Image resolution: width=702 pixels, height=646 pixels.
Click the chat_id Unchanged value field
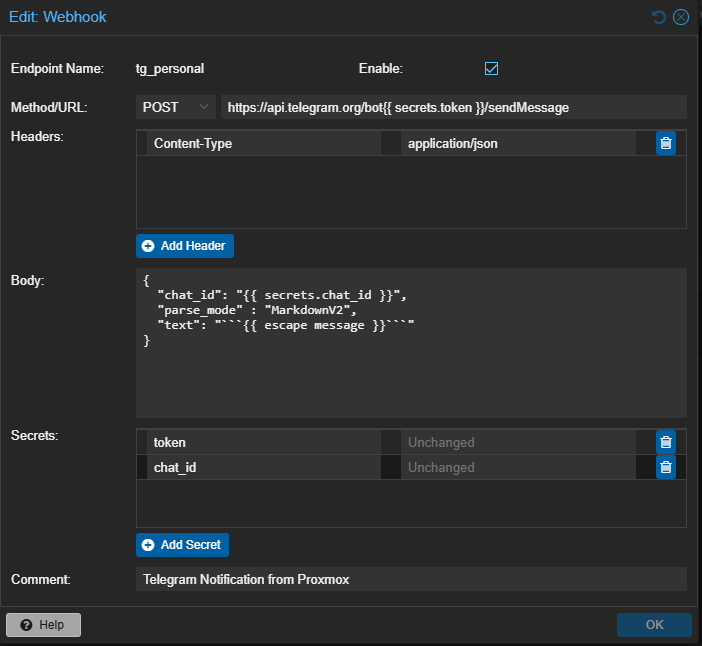pos(518,467)
